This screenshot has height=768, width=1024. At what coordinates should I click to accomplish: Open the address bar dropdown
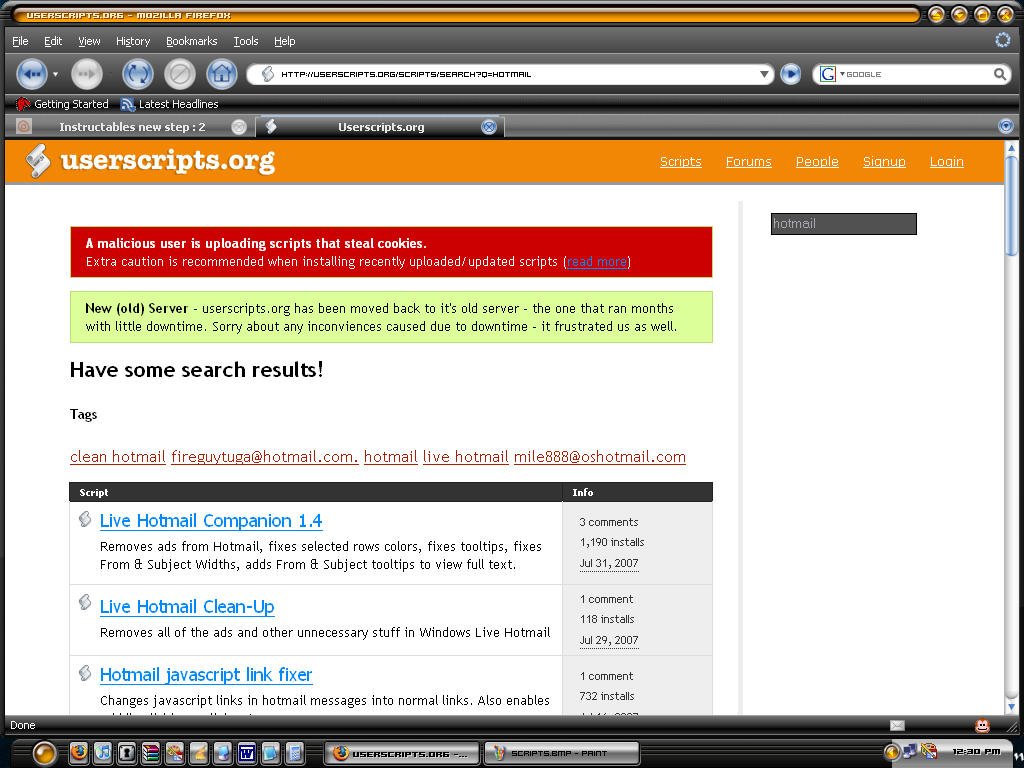tap(764, 74)
